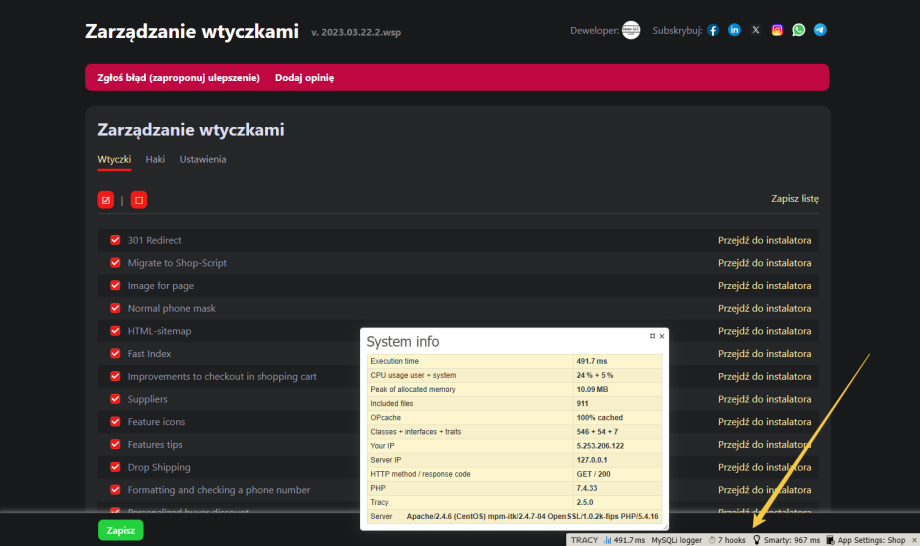The image size is (920, 546).
Task: Detach the System info panel window
Action: coord(652,336)
